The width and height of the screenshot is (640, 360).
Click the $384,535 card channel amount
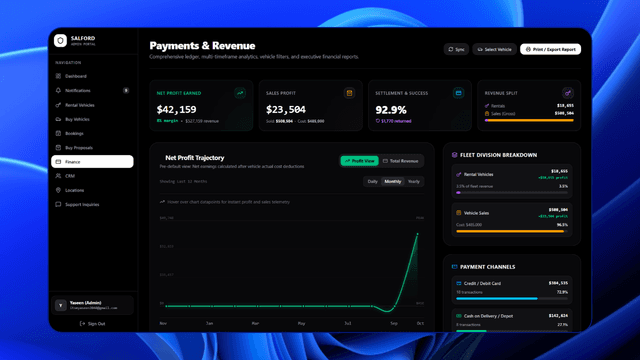[x=558, y=283]
